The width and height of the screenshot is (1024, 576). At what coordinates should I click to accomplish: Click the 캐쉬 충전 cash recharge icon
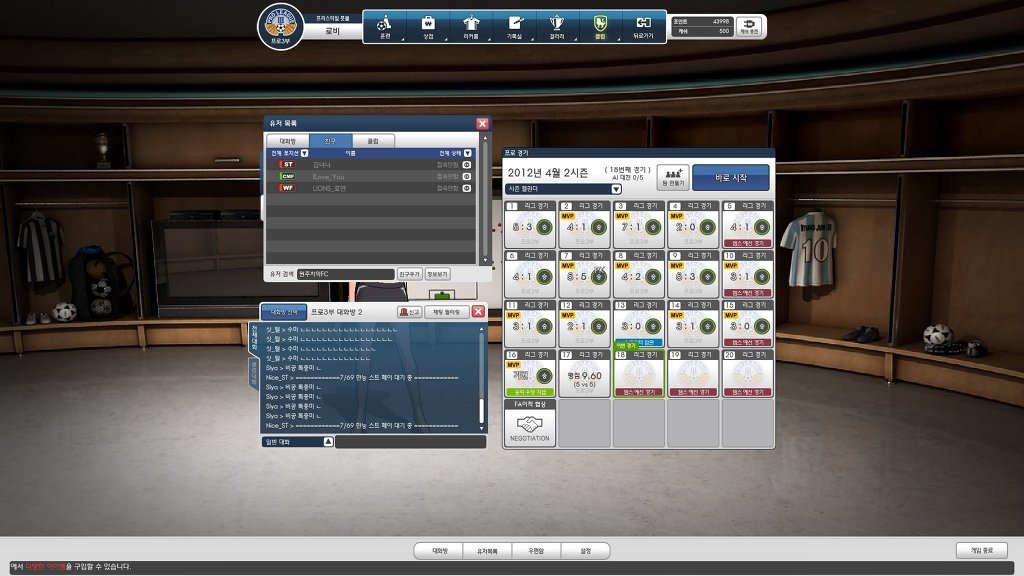point(750,26)
